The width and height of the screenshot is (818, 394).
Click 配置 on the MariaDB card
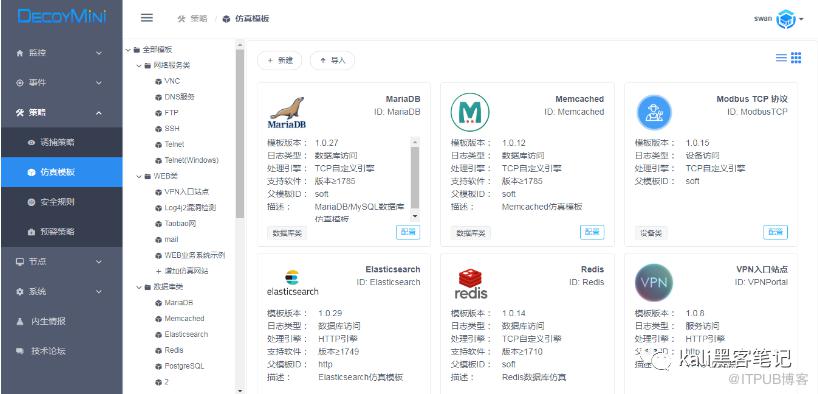pos(408,232)
